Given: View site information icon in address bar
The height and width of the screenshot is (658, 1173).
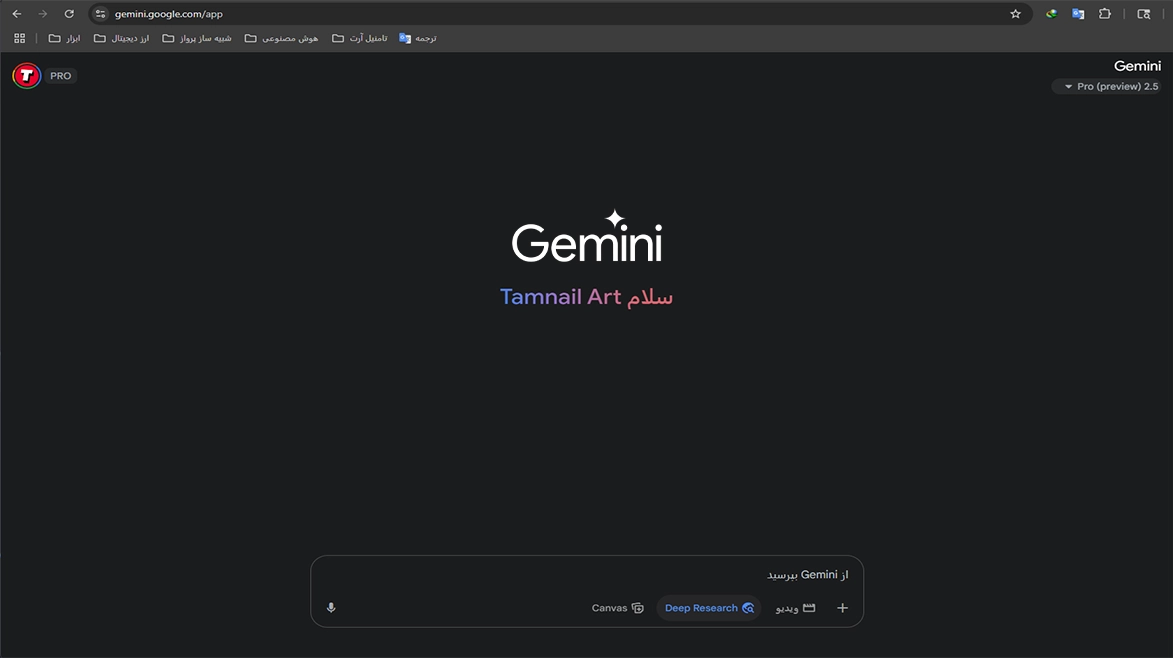Looking at the screenshot, I should [x=101, y=13].
